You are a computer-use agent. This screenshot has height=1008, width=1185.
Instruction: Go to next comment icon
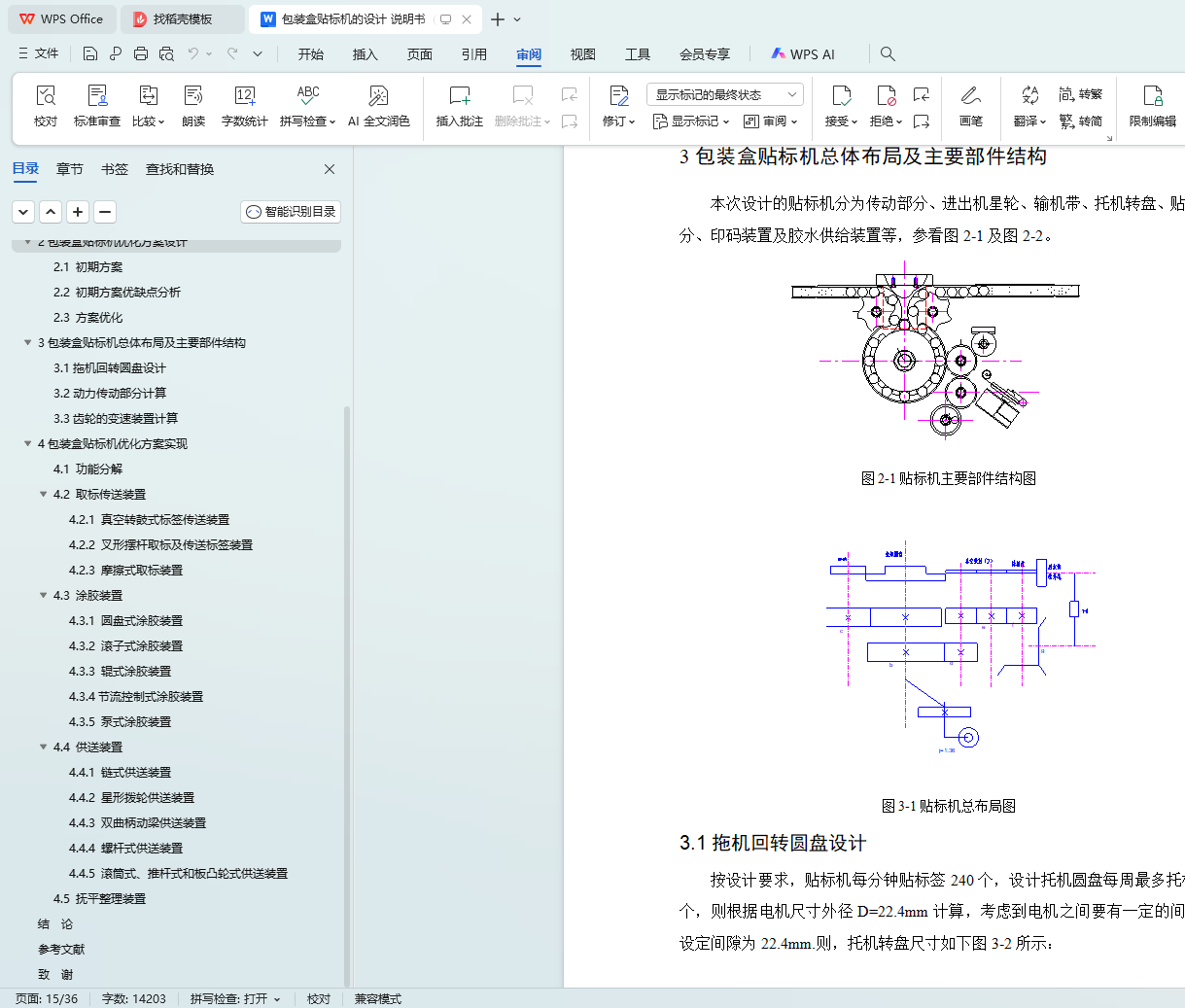pos(570,122)
